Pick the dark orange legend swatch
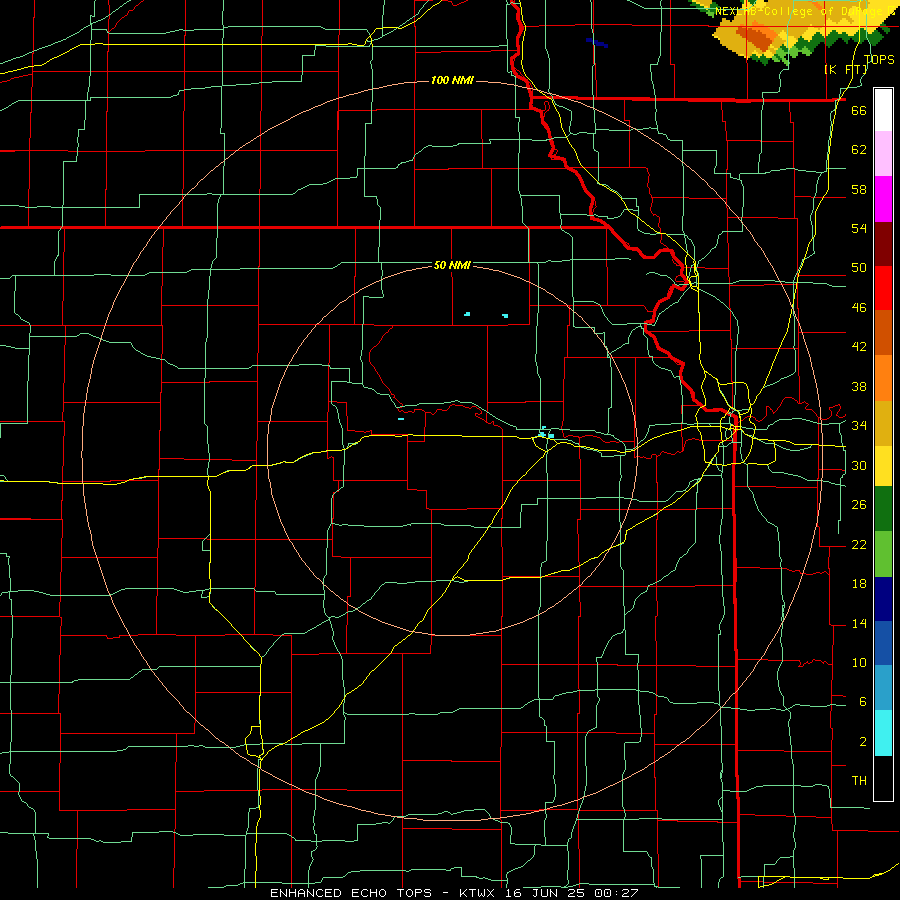900x900 pixels. 883,333
